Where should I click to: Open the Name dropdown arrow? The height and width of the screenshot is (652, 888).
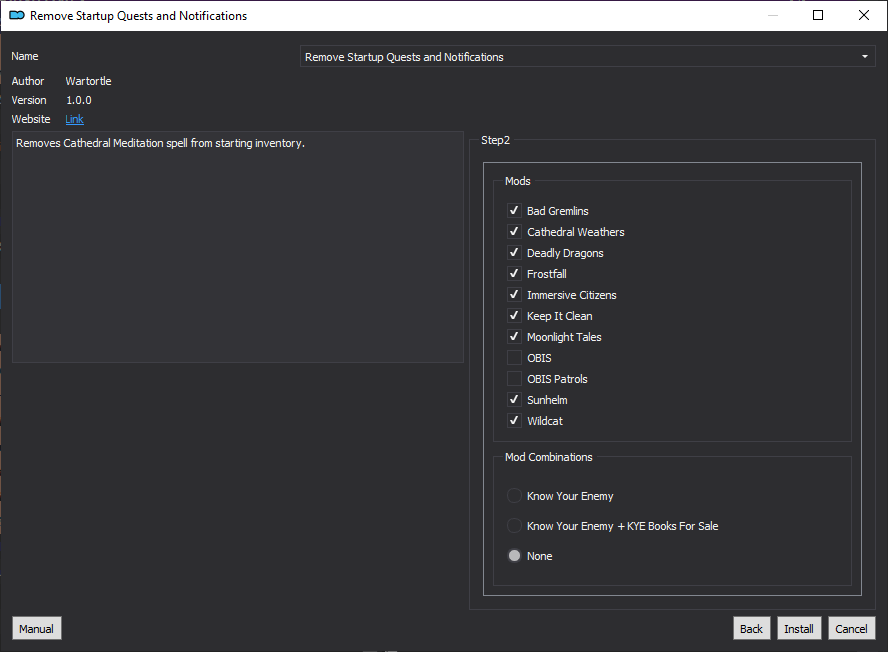[864, 57]
